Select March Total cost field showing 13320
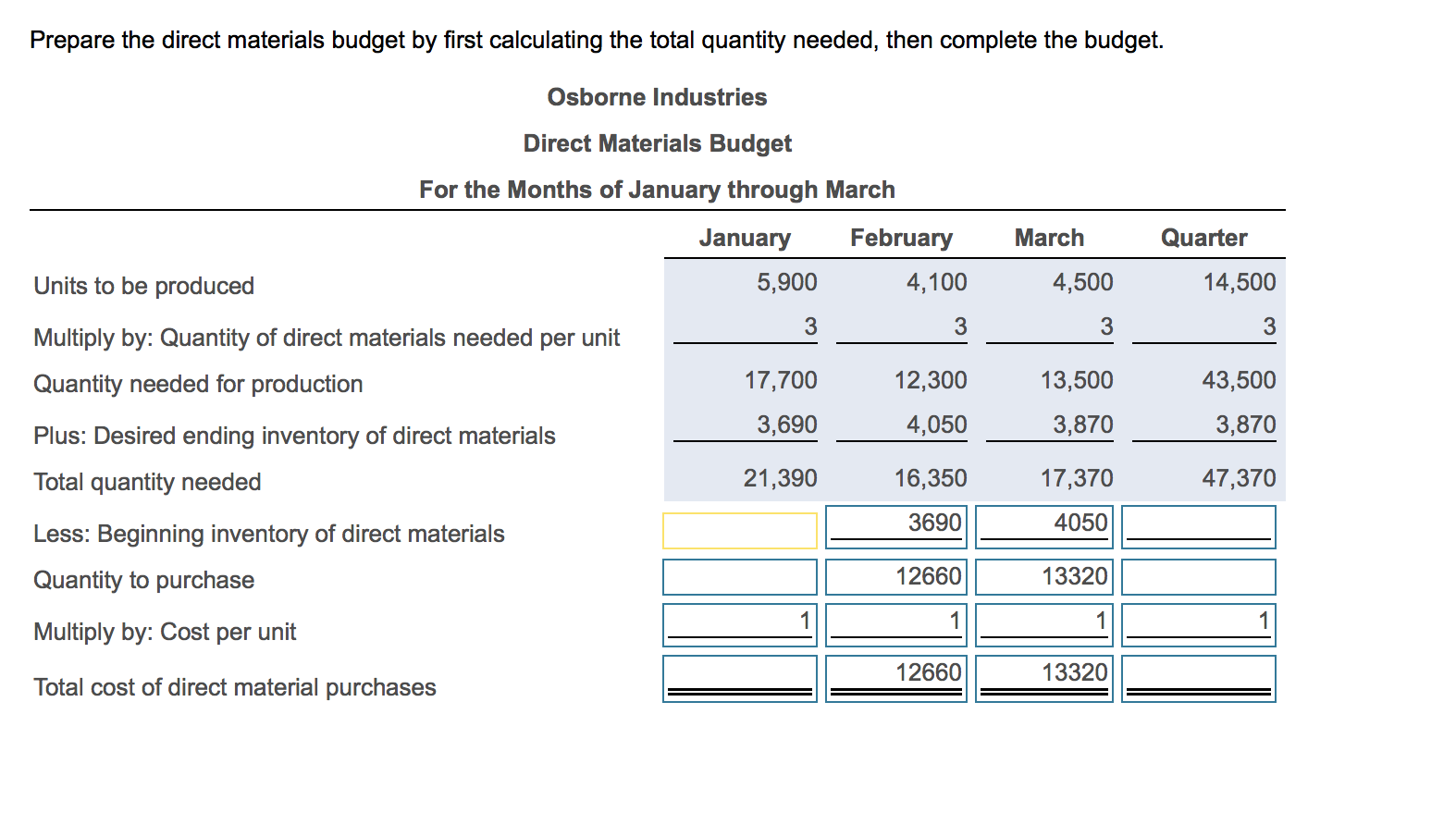Screen dimensions: 1456x825 tap(1044, 679)
